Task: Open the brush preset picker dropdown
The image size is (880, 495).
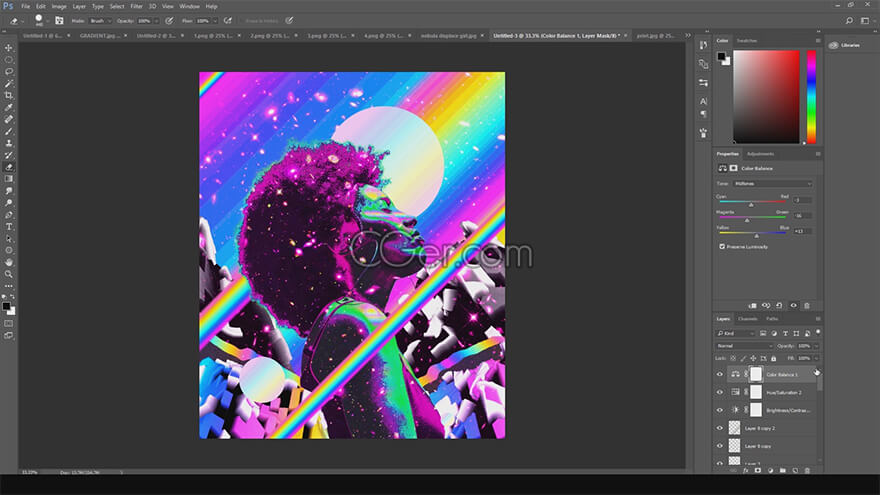Action: tap(47, 21)
